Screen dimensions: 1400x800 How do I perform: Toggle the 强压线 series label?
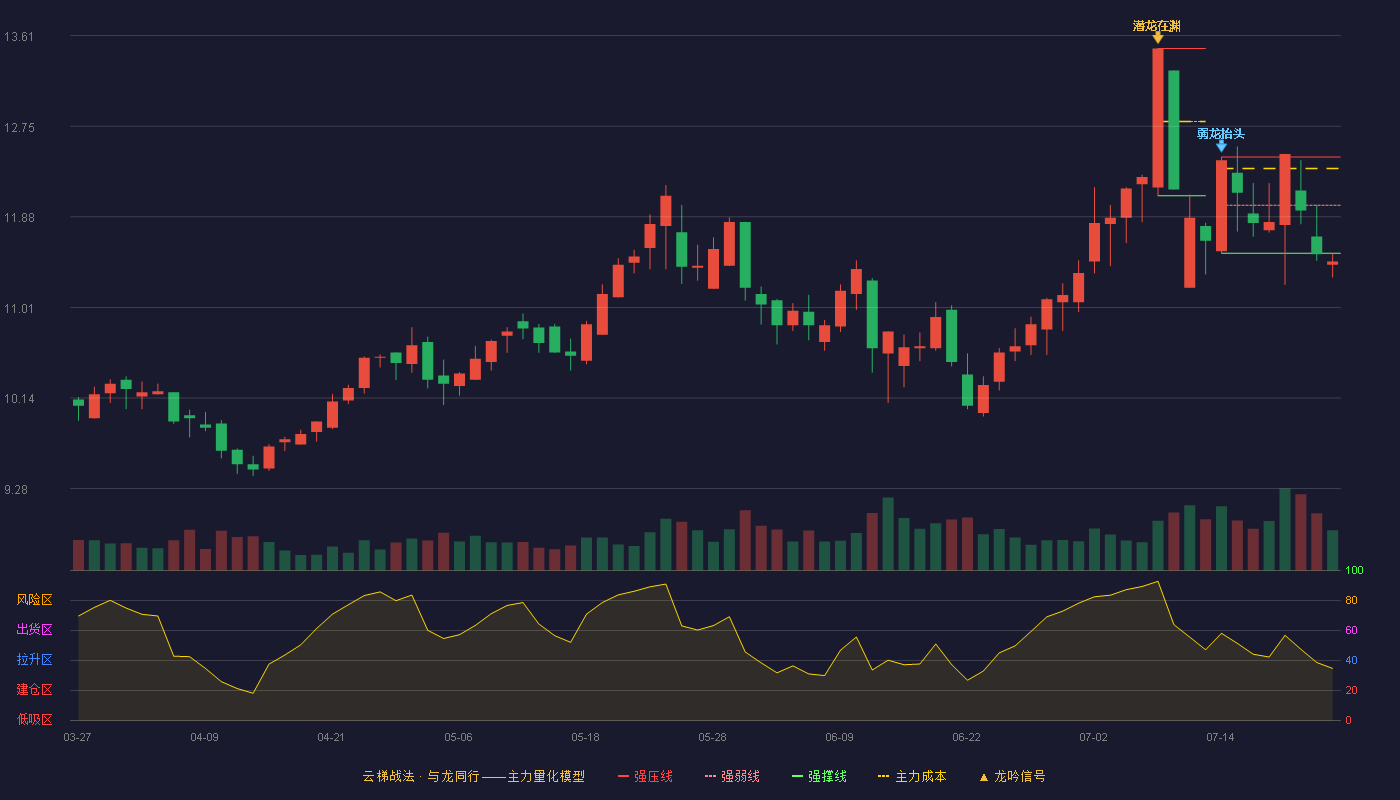(653, 776)
